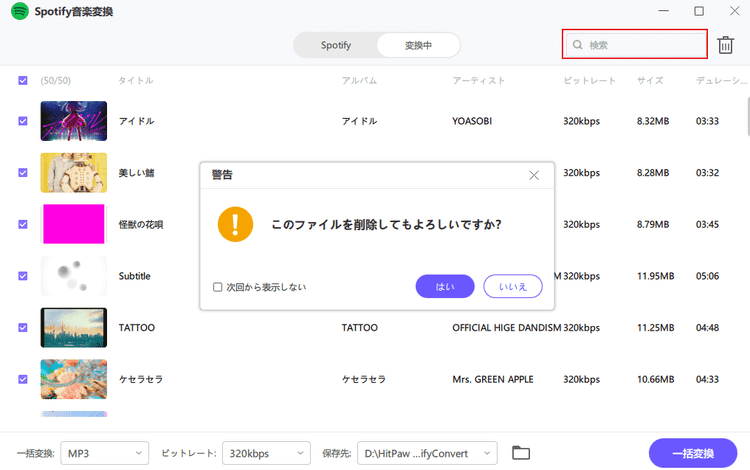Click the 11.95MB size value
This screenshot has height=470, width=750.
655,276
